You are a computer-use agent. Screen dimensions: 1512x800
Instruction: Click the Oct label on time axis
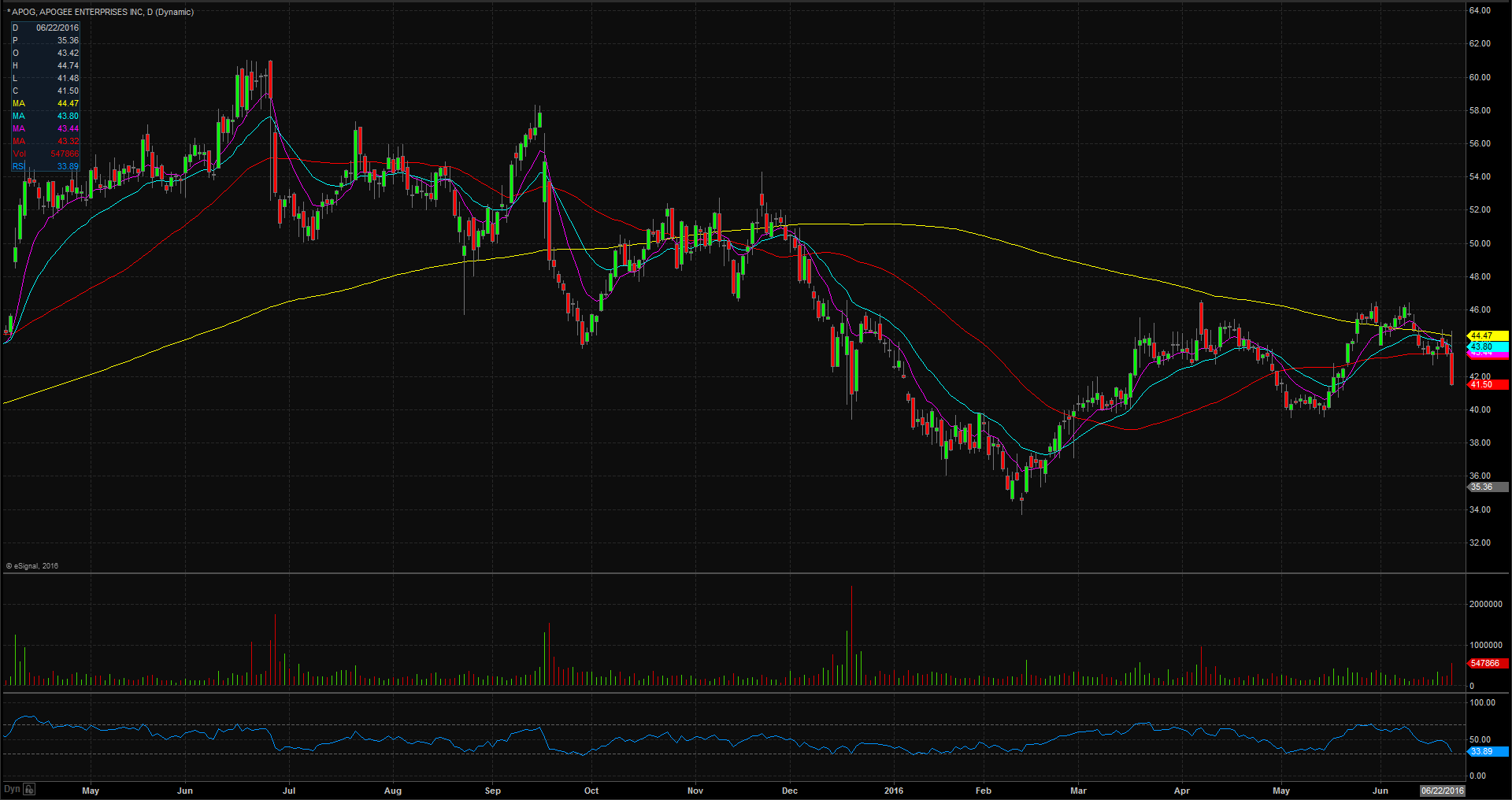[591, 791]
